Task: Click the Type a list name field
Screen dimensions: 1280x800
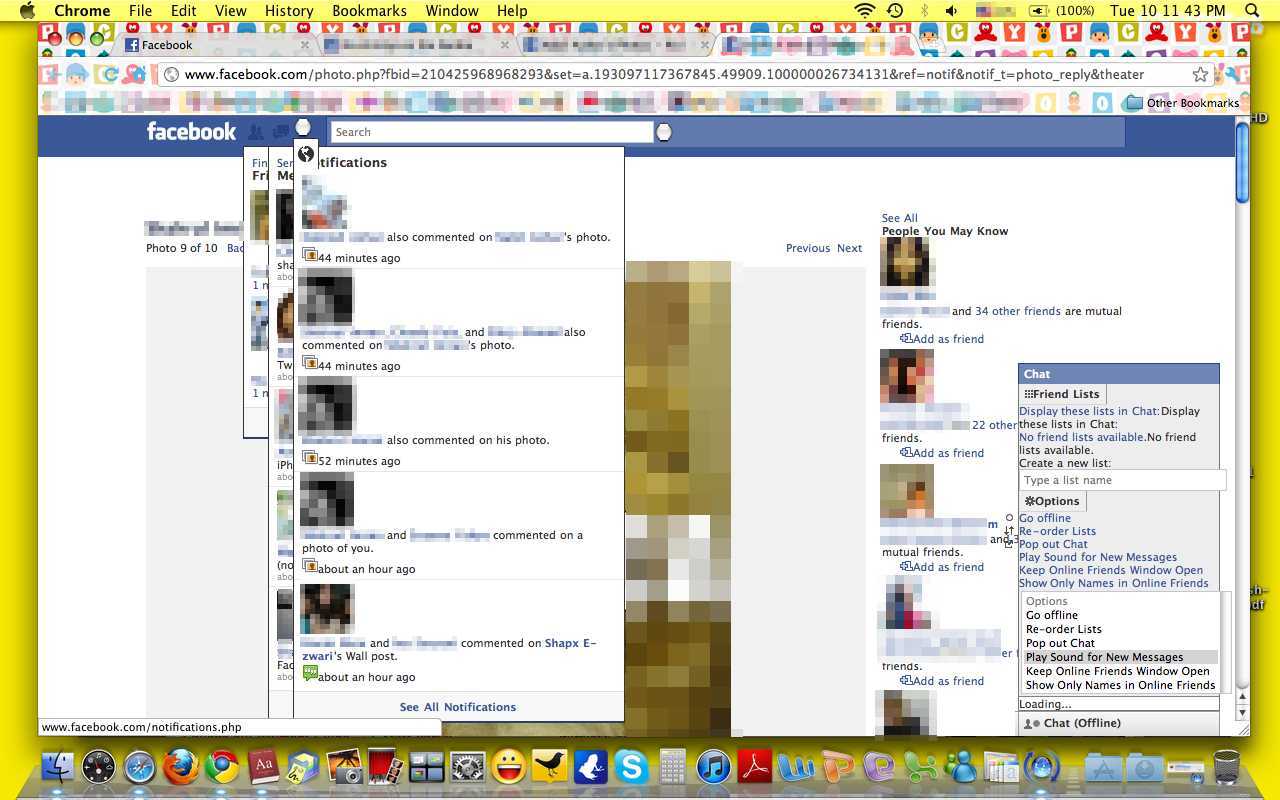Action: click(1122, 480)
